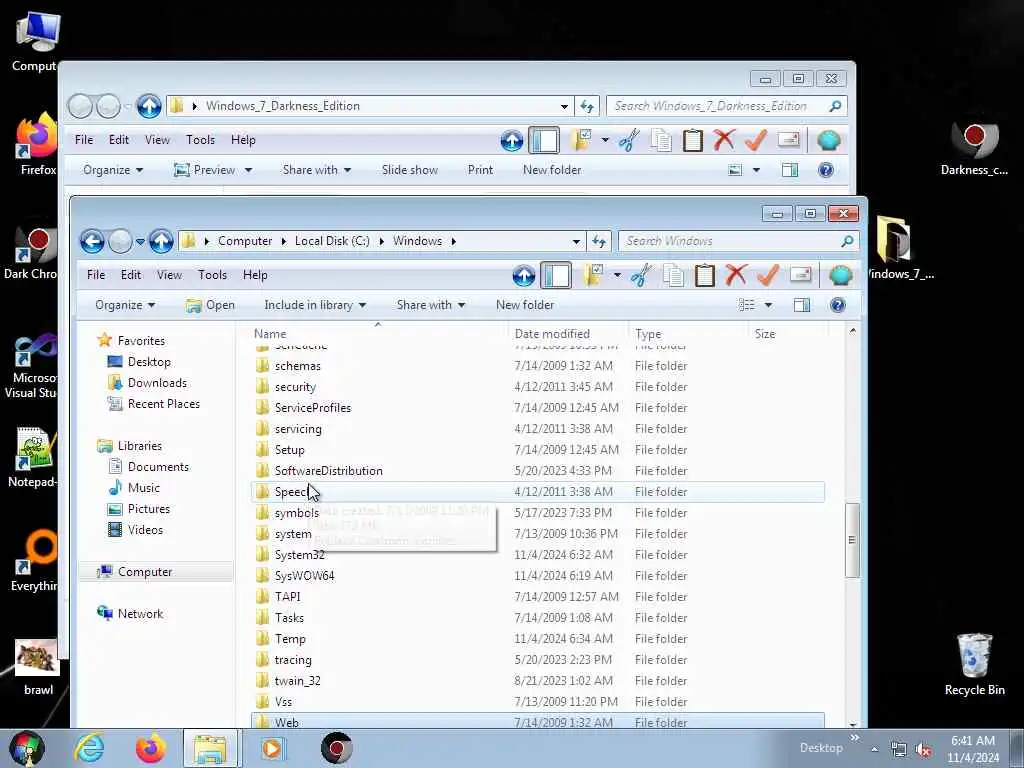
Task: Refresh the Windows folder address bar
Action: (x=599, y=242)
